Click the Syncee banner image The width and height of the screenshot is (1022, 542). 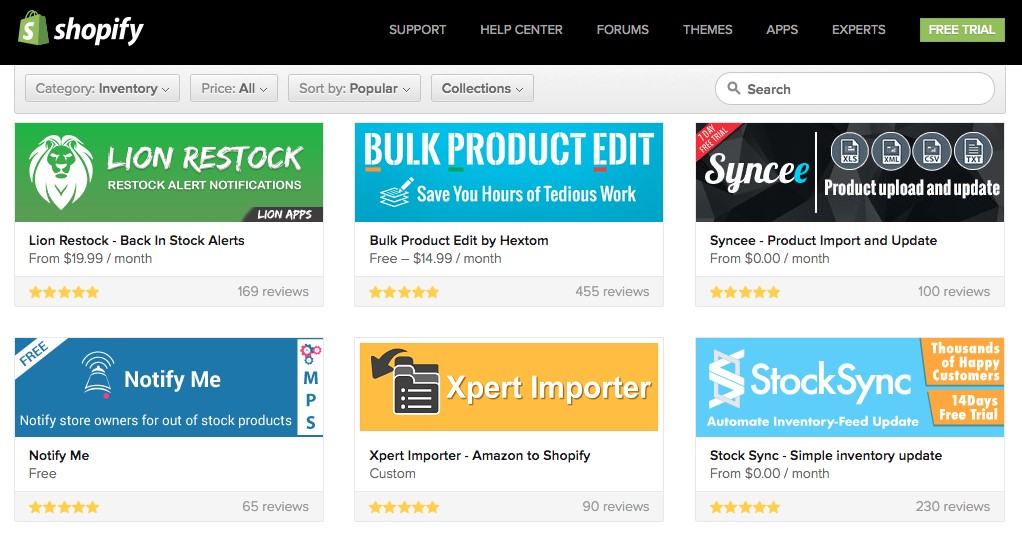tap(850, 172)
